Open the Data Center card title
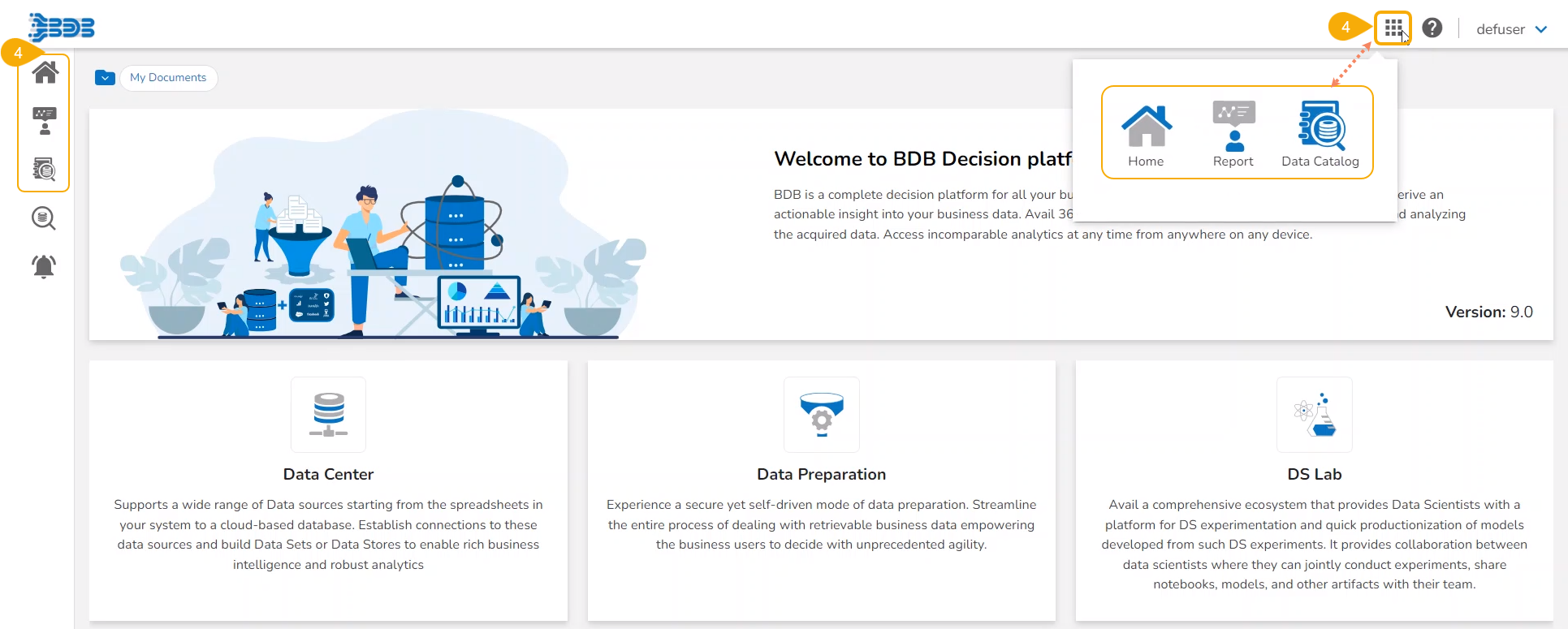 (329, 475)
